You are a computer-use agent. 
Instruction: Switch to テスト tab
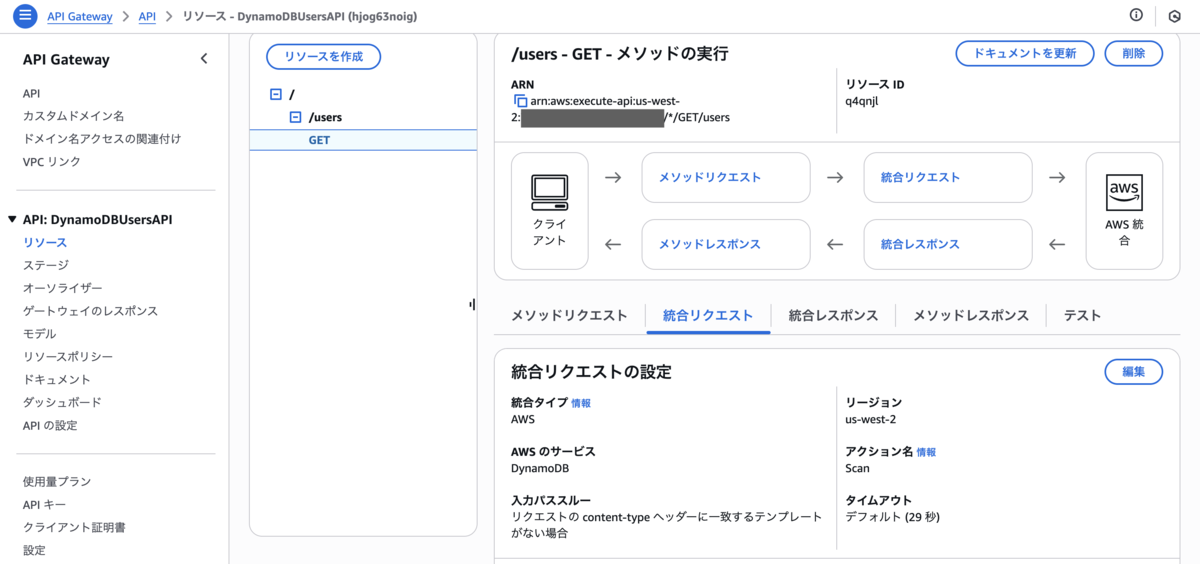pos(1082,316)
